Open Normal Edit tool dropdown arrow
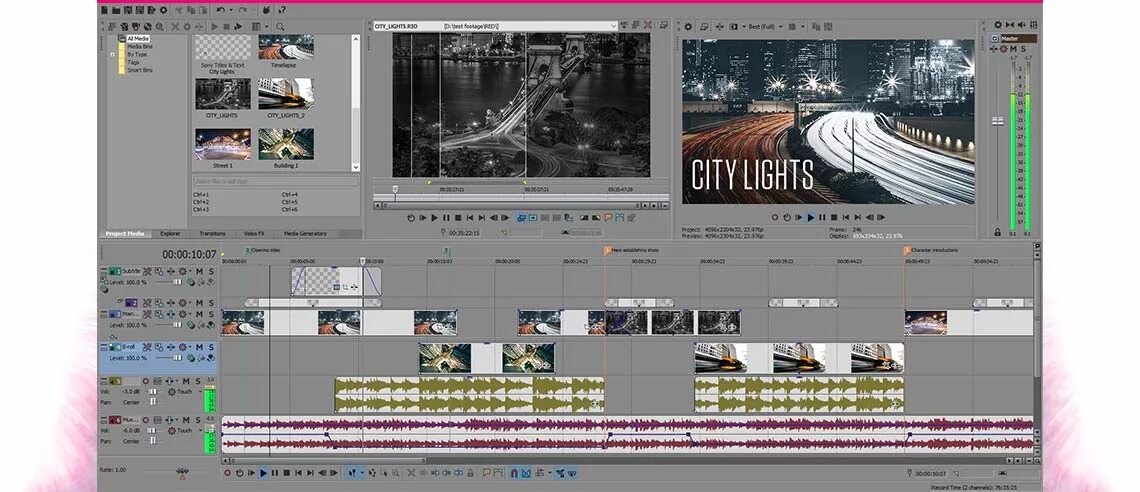The image size is (1140, 492). tap(362, 473)
